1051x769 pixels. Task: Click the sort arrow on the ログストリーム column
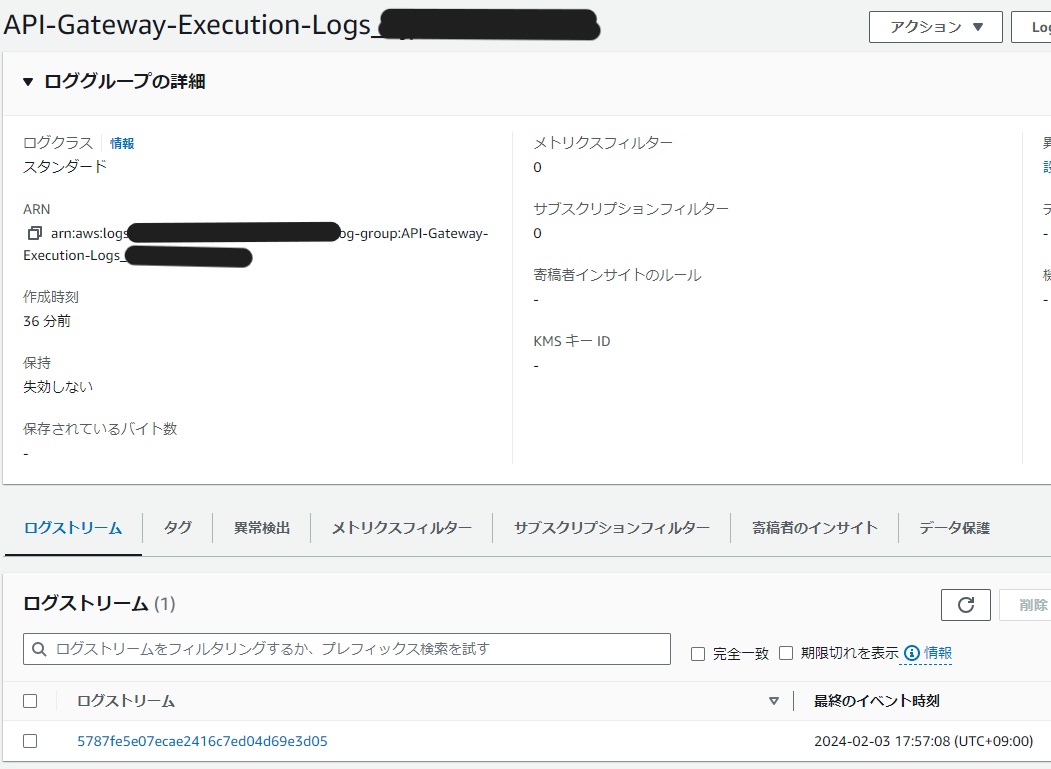774,701
